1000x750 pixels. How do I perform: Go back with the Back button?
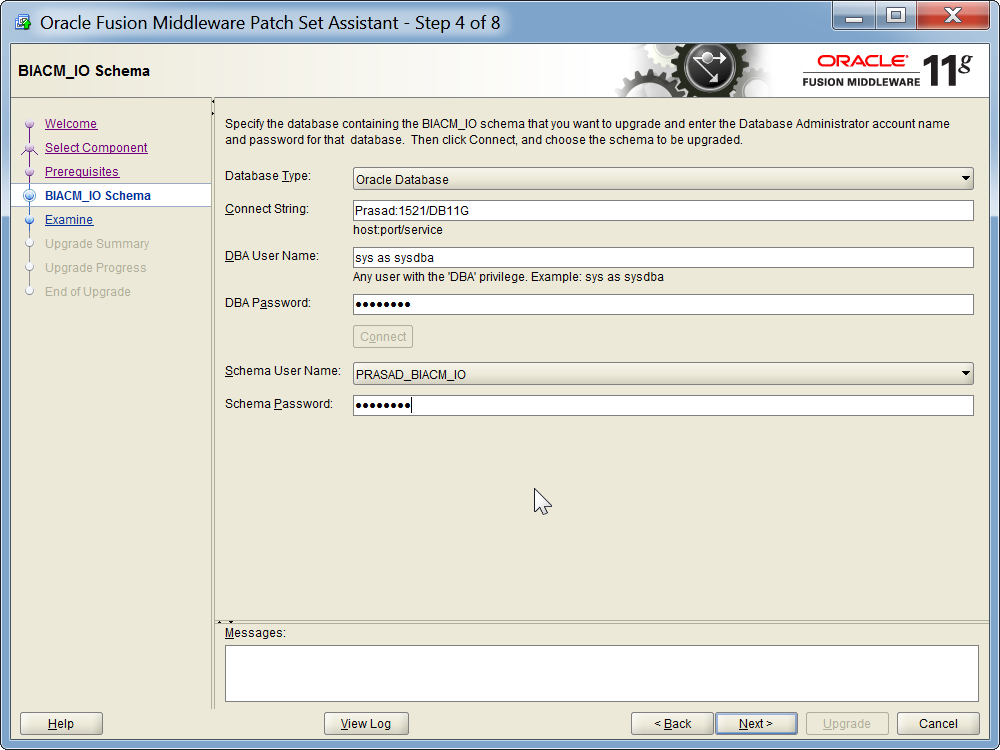[x=672, y=724]
